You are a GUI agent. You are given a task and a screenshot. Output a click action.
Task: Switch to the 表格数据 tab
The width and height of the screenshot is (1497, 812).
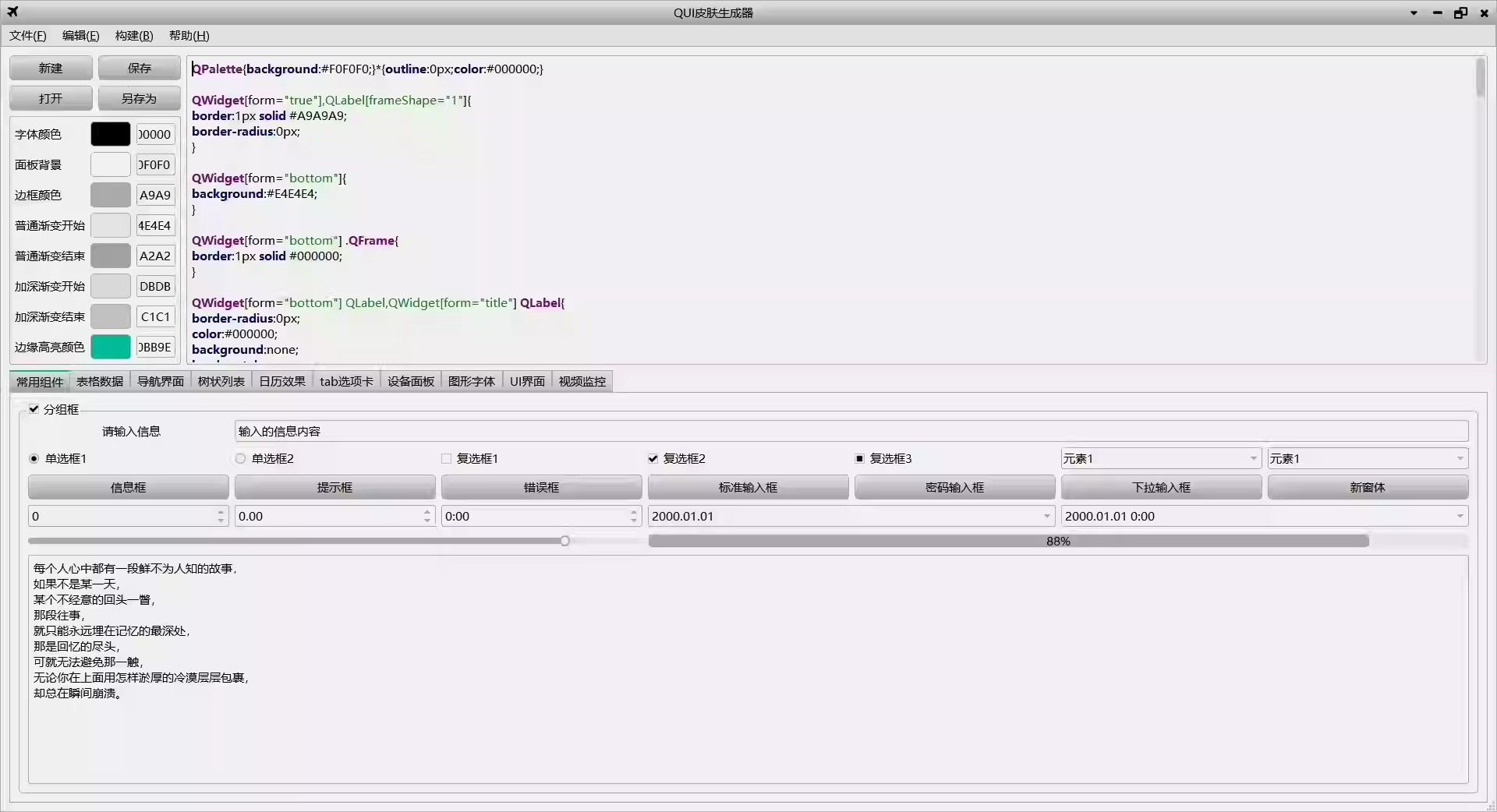tap(100, 381)
